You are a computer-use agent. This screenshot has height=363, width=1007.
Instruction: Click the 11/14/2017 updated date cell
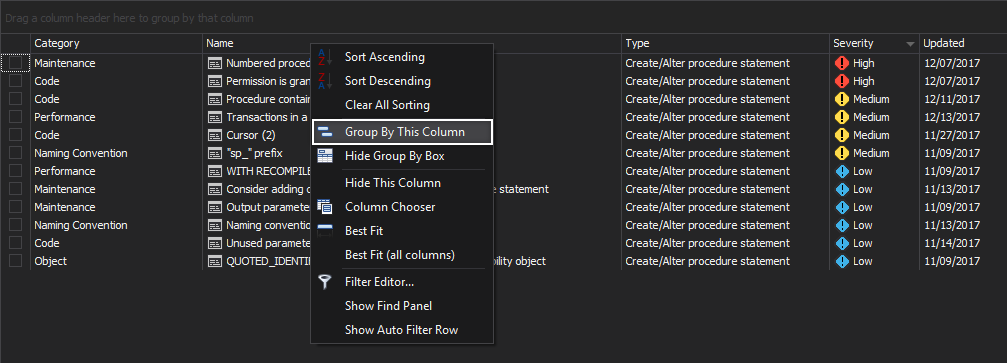[x=963, y=243]
